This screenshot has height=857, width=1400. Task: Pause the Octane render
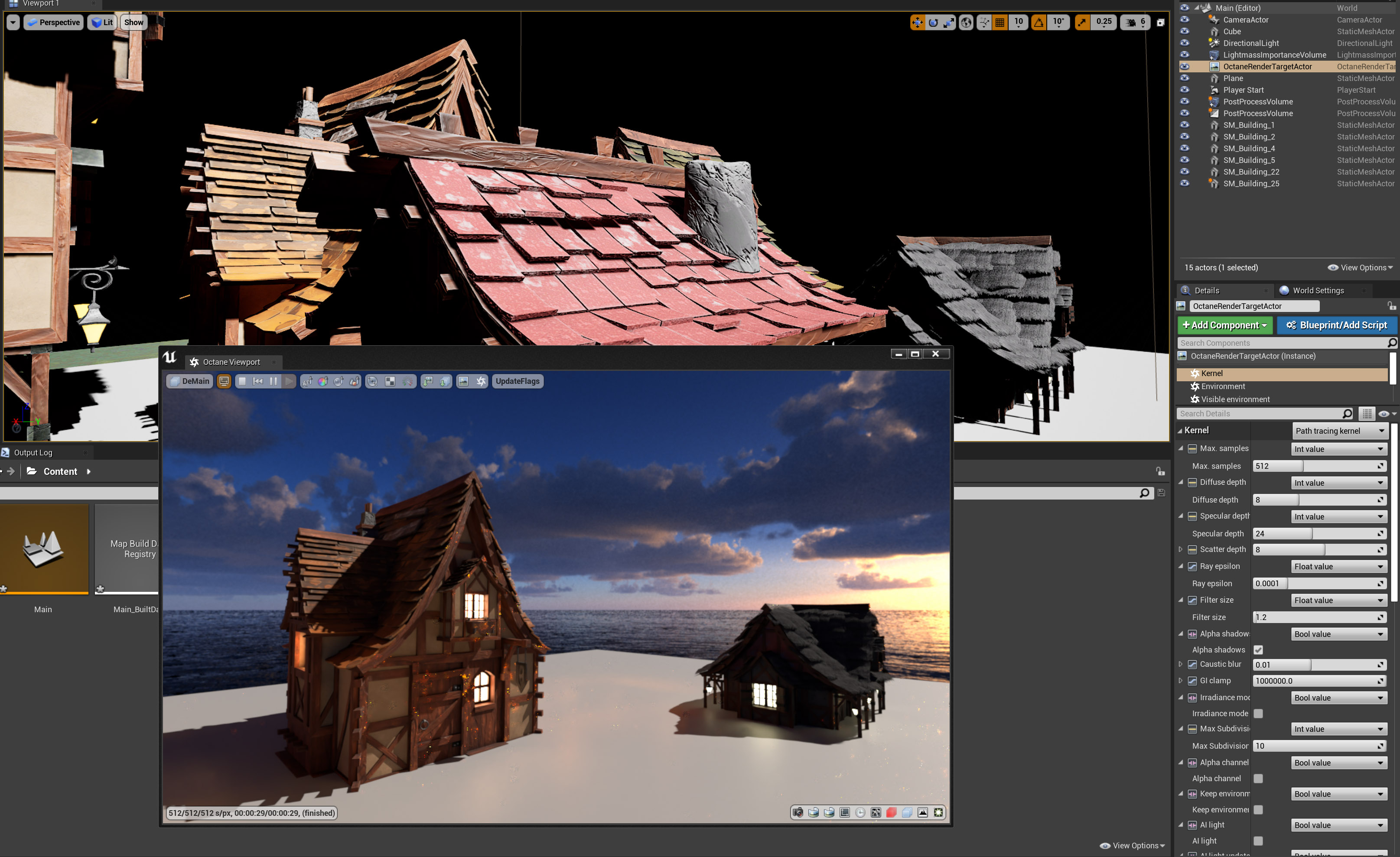[273, 381]
